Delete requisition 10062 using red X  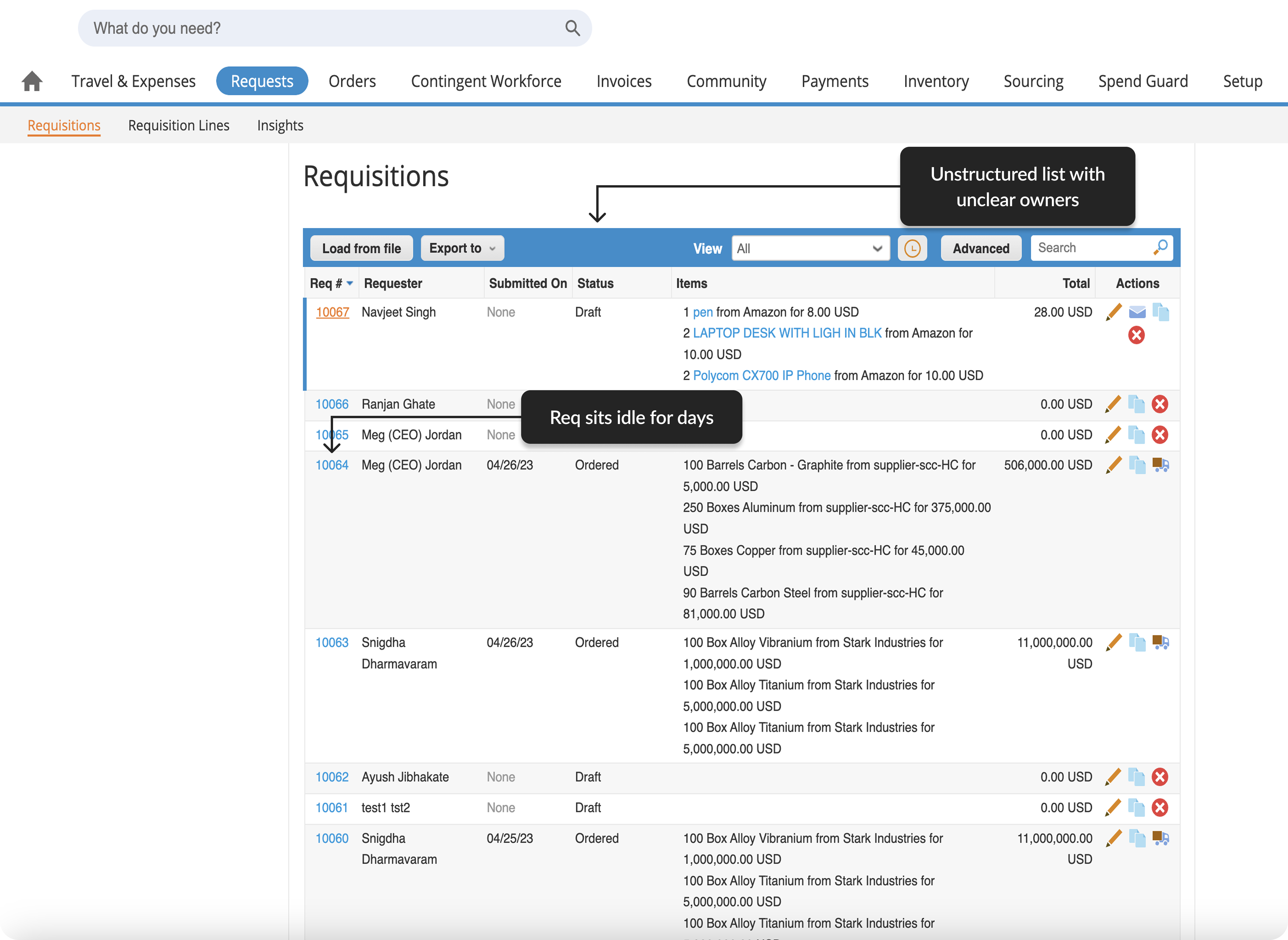(x=1159, y=777)
